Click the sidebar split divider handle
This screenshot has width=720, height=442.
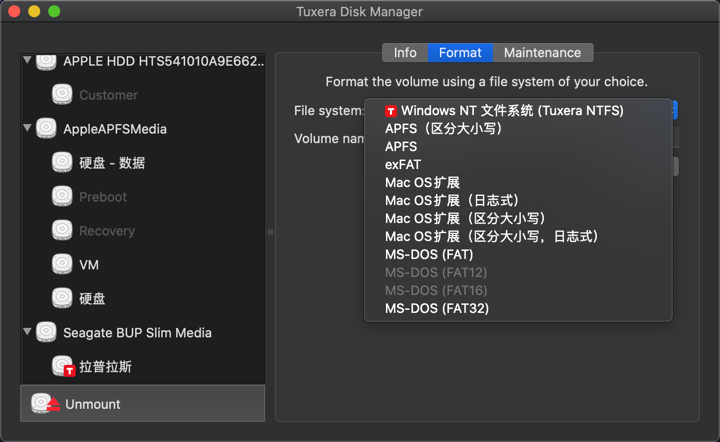click(x=270, y=232)
